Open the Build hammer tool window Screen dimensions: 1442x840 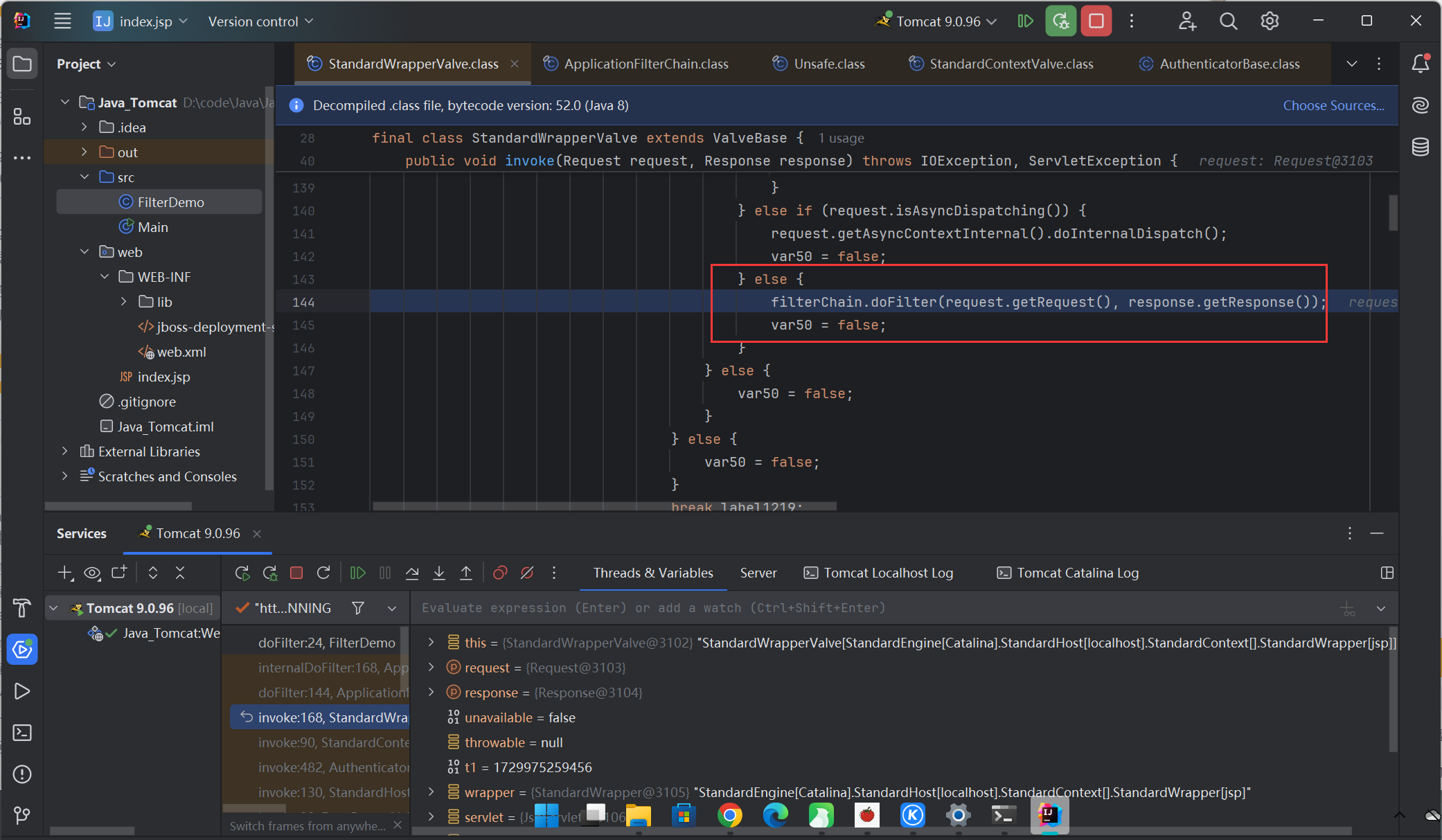pyautogui.click(x=22, y=608)
